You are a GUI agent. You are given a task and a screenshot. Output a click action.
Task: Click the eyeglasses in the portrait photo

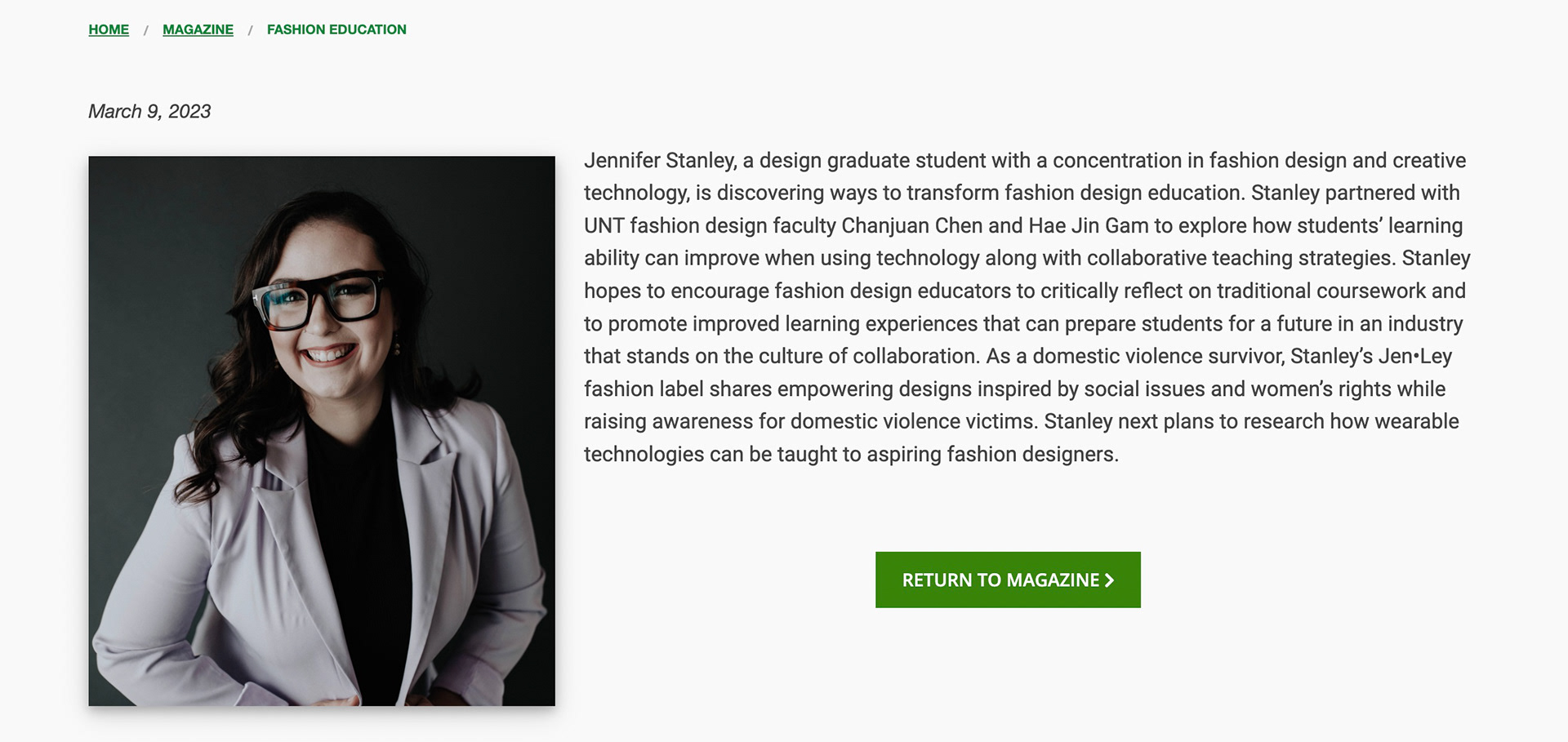point(320,300)
